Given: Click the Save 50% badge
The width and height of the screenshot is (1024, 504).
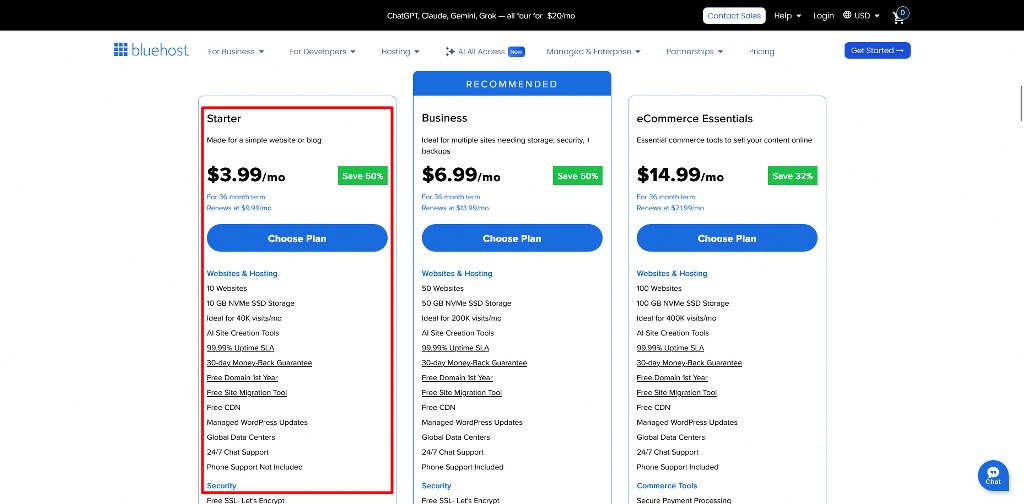Looking at the screenshot, I should pos(577,176).
